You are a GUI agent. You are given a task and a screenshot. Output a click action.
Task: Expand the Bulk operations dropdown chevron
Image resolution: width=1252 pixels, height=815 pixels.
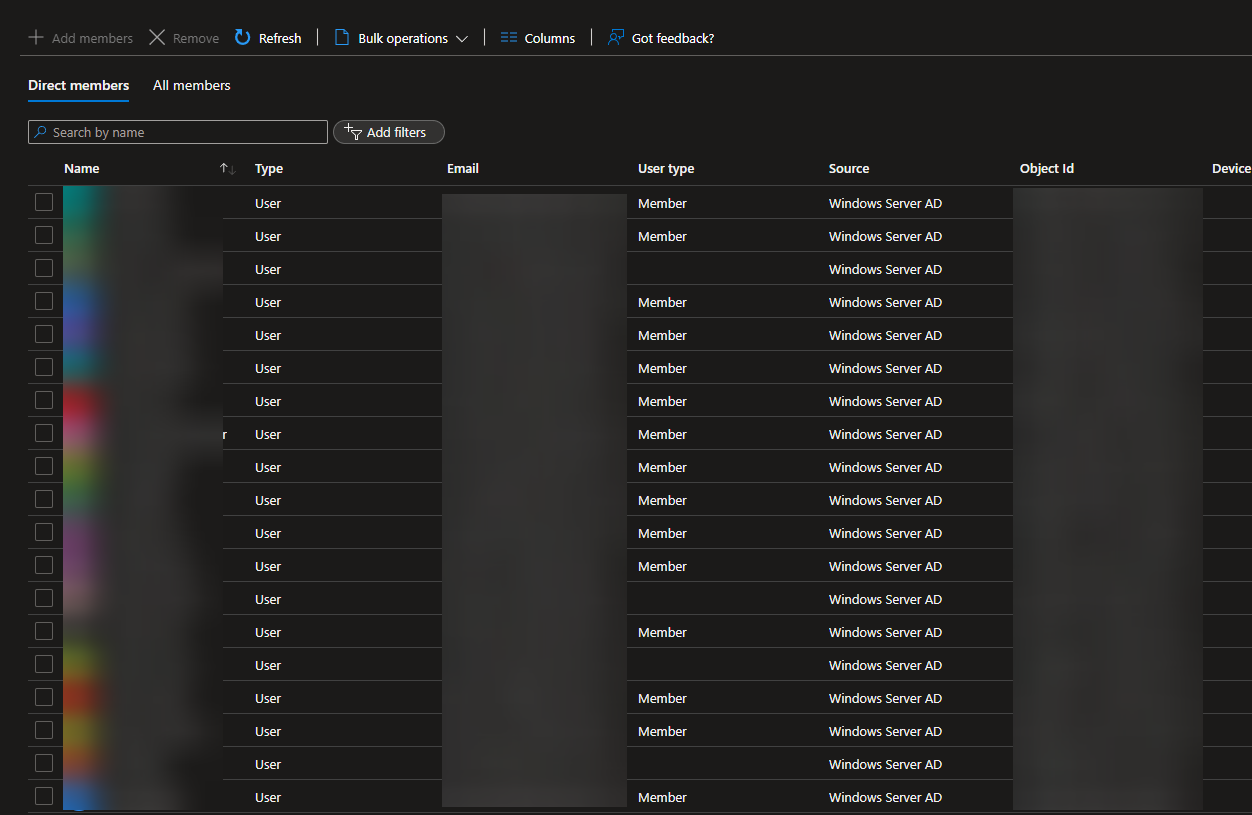tap(462, 38)
